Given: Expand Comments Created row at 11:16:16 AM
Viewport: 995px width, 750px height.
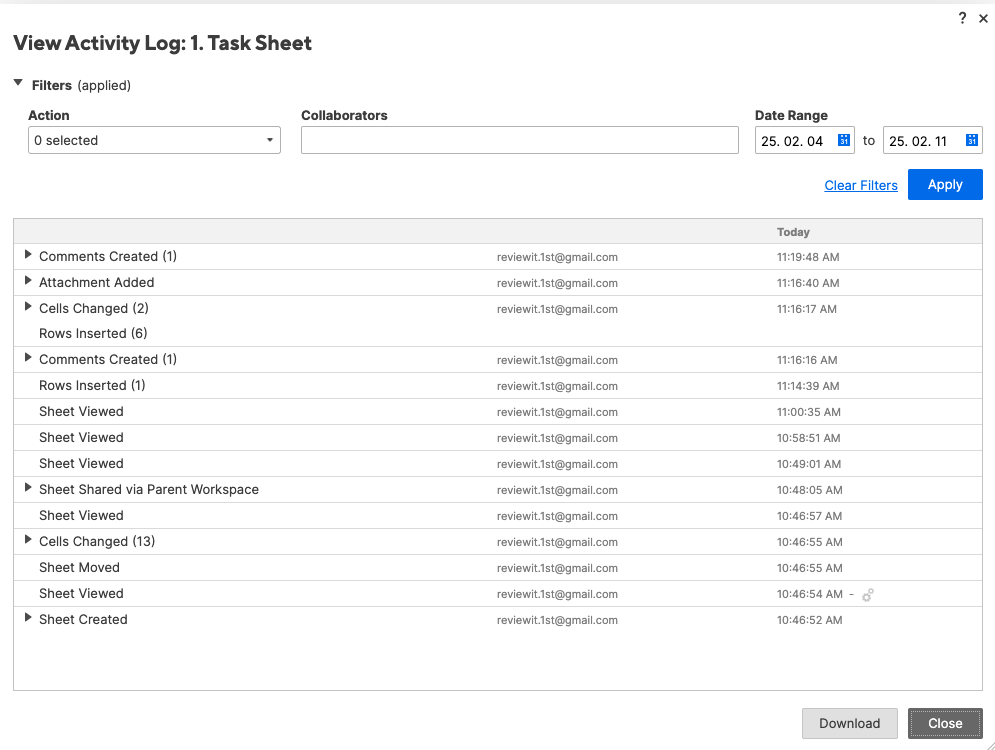Looking at the screenshot, I should point(28,357).
